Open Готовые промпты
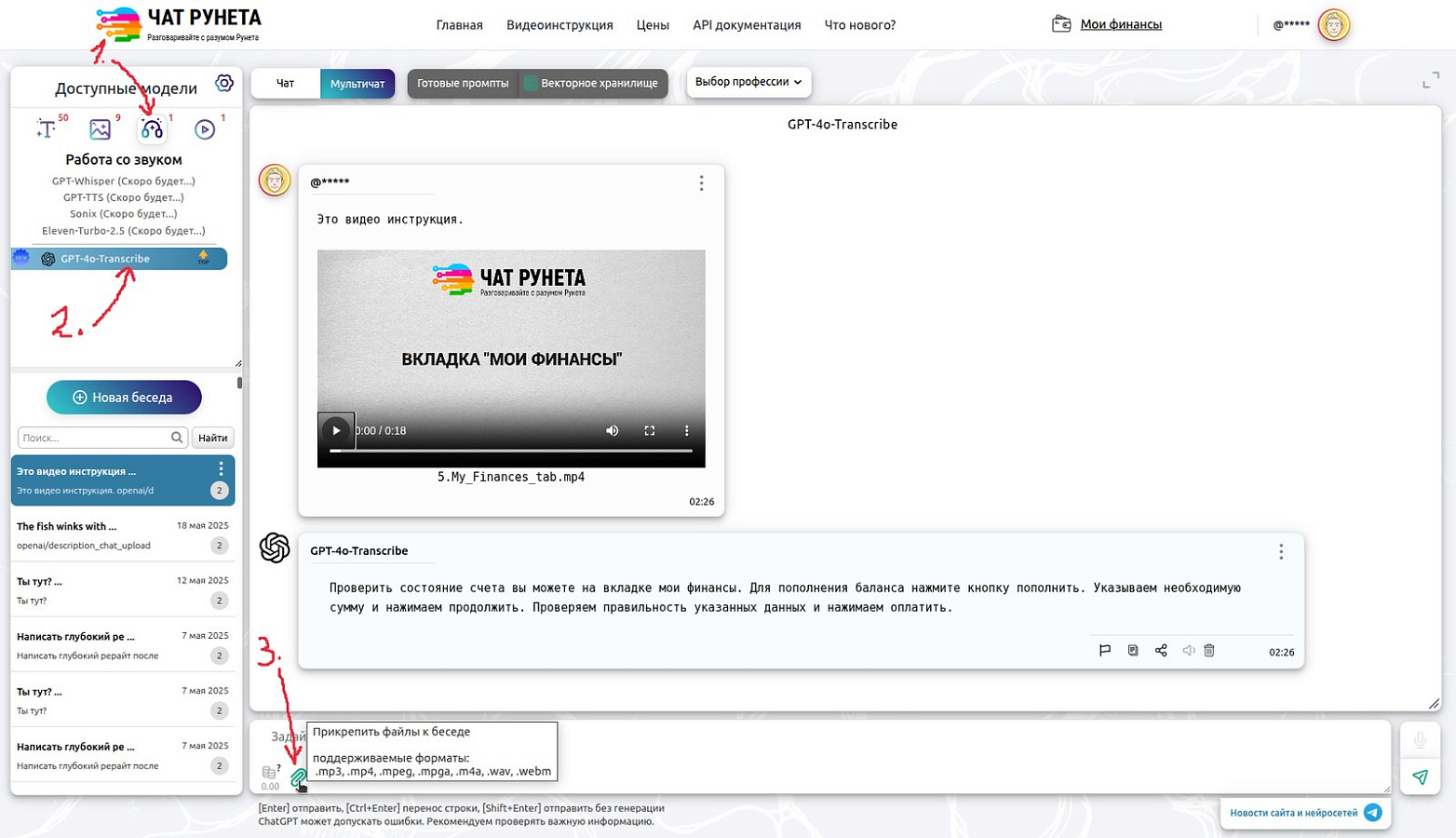Image resolution: width=1456 pixels, height=838 pixels. click(463, 84)
